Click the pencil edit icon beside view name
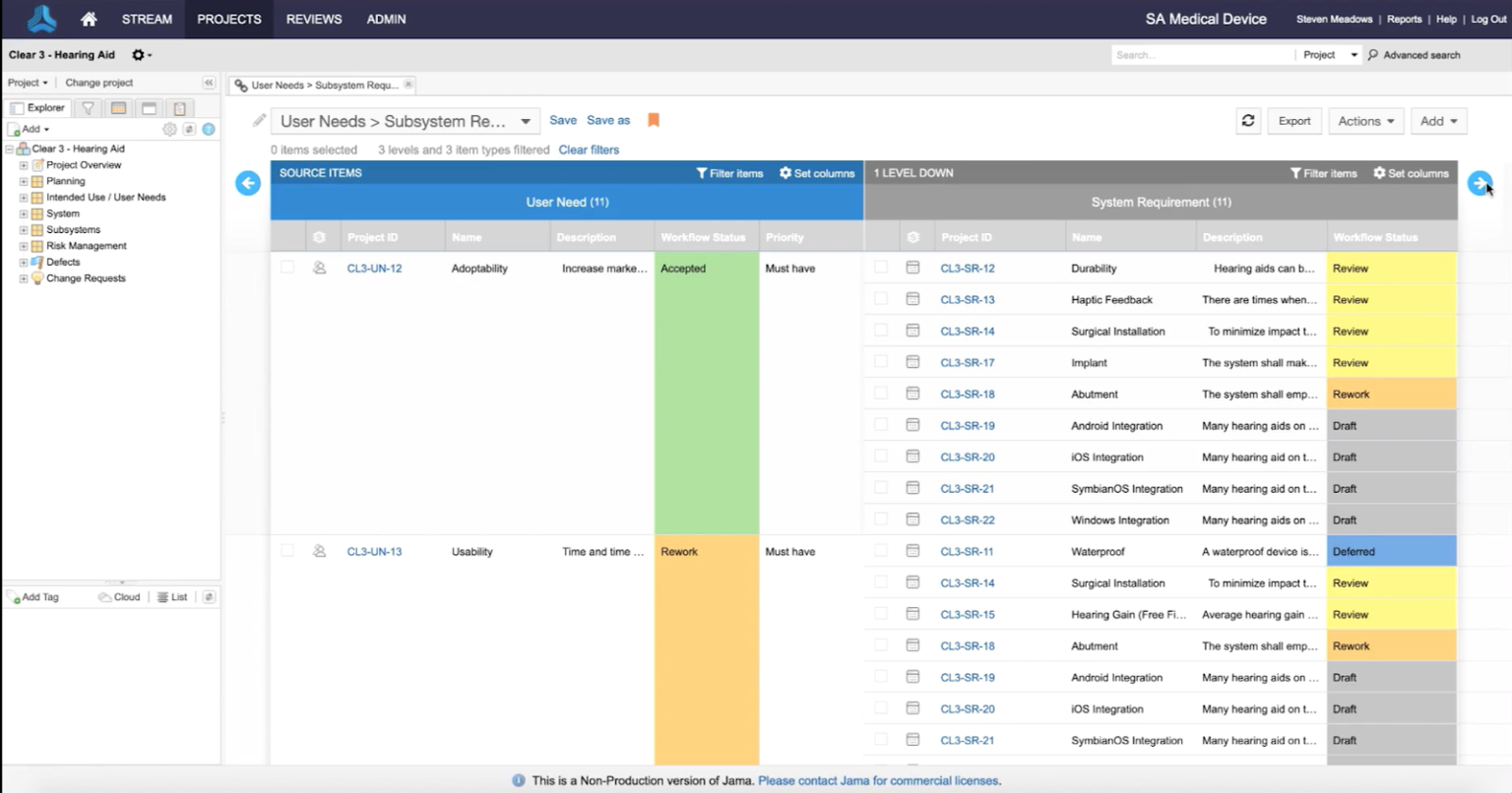Screen dimensions: 1512x793 point(258,120)
